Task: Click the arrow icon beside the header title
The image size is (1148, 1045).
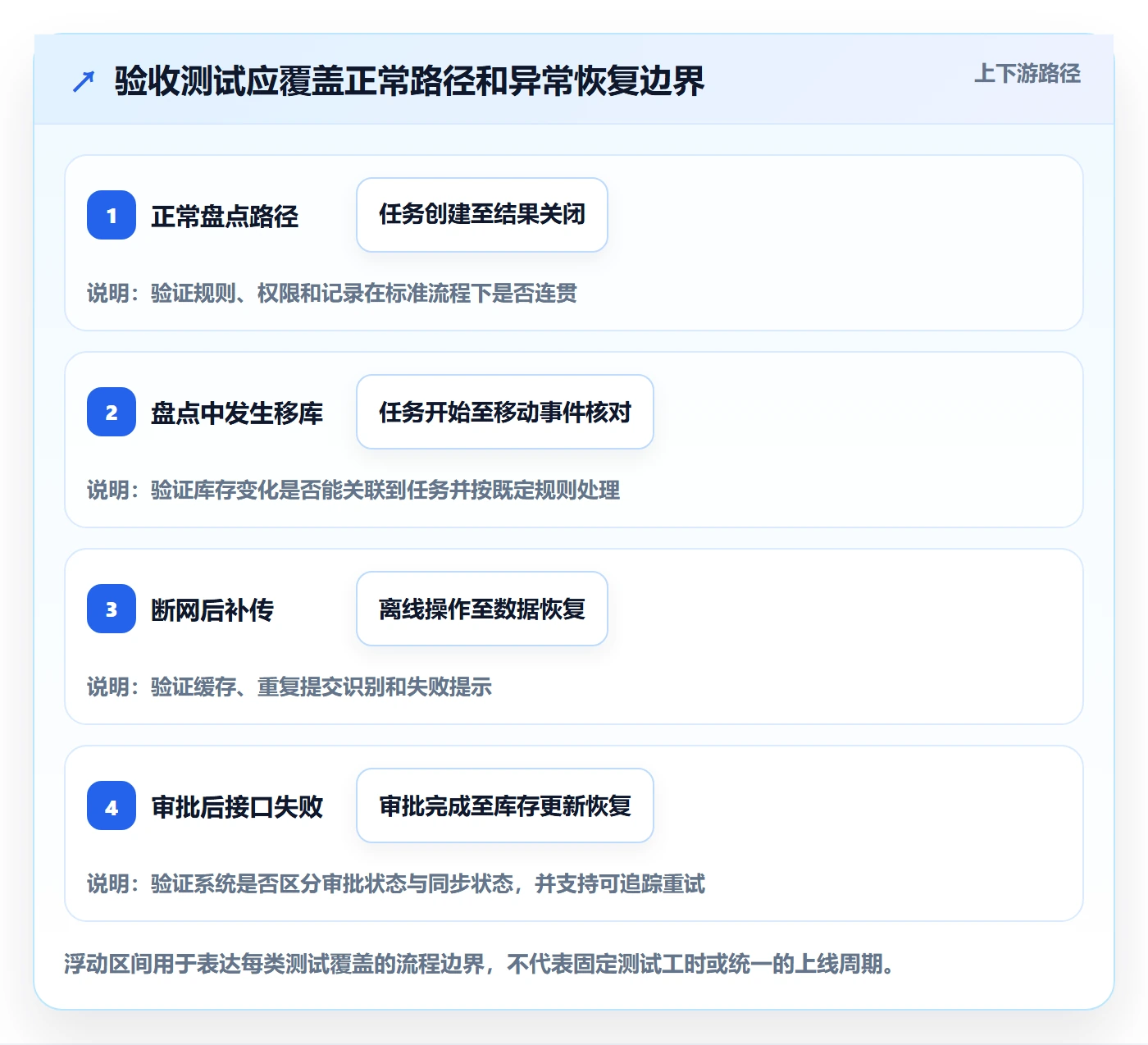Action: [84, 81]
